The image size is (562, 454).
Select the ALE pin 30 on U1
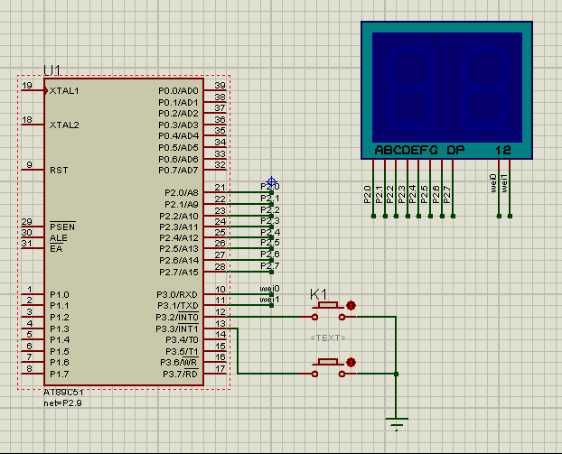[32, 237]
